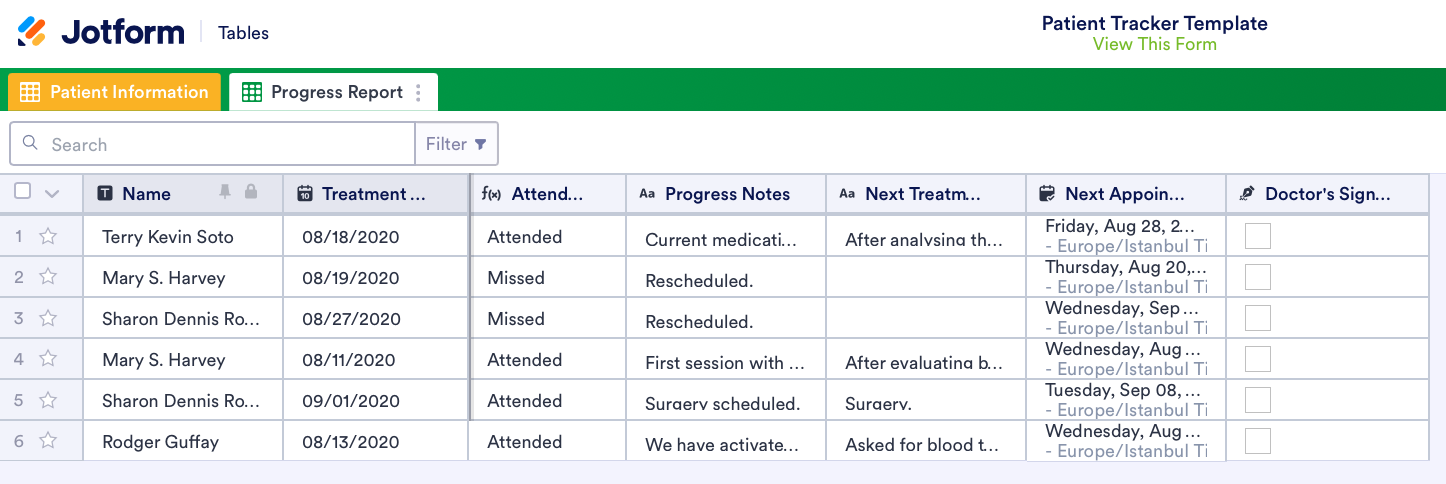Click the Tables label in header
The width and height of the screenshot is (1446, 484).
pos(243,33)
